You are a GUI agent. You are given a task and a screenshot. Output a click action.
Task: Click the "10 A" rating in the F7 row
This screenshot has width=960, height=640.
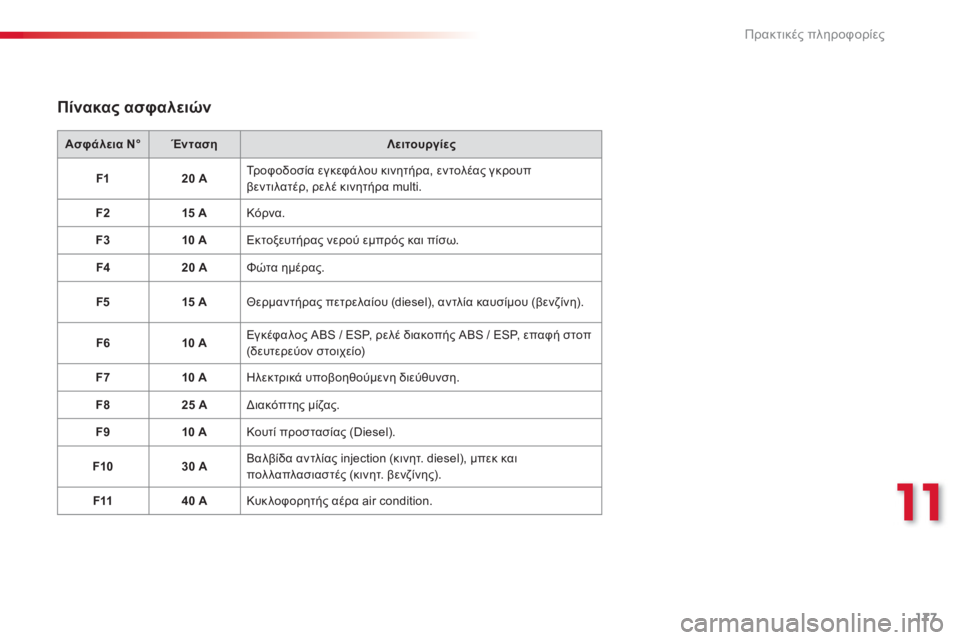pos(194,377)
